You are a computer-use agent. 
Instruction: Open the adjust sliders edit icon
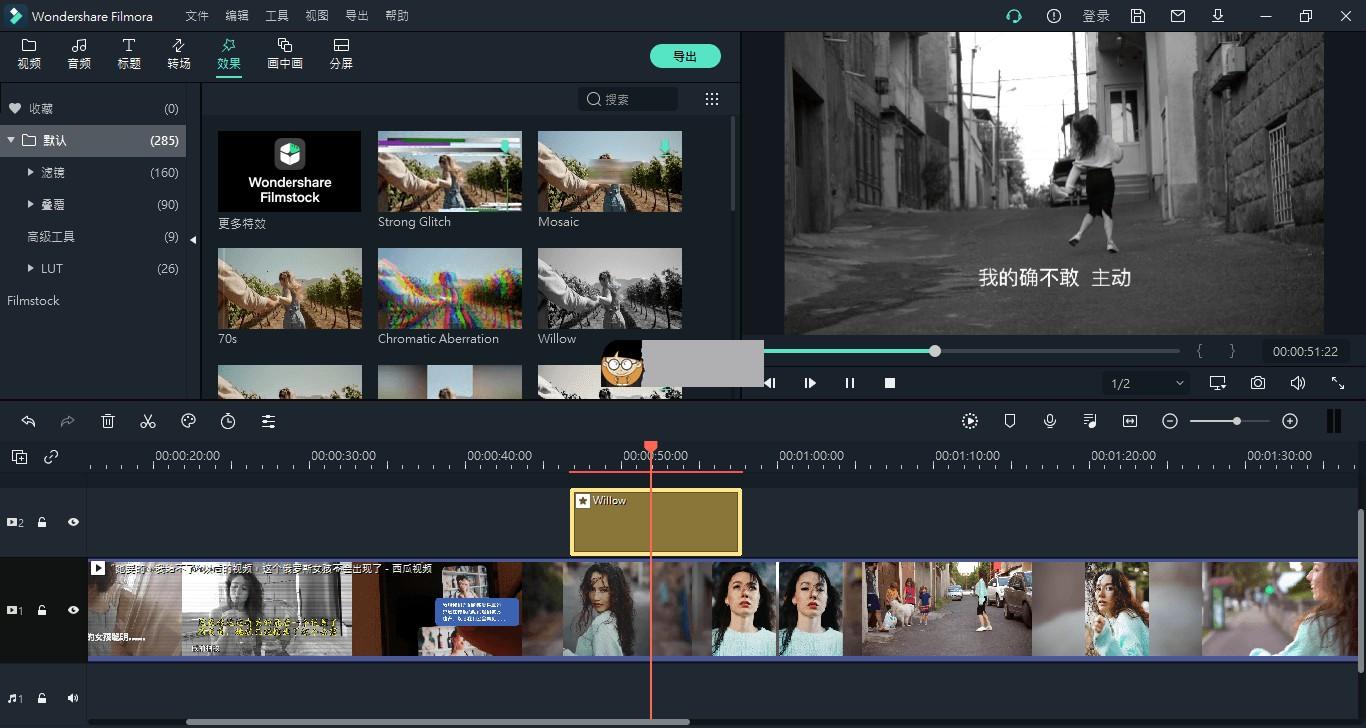[268, 422]
